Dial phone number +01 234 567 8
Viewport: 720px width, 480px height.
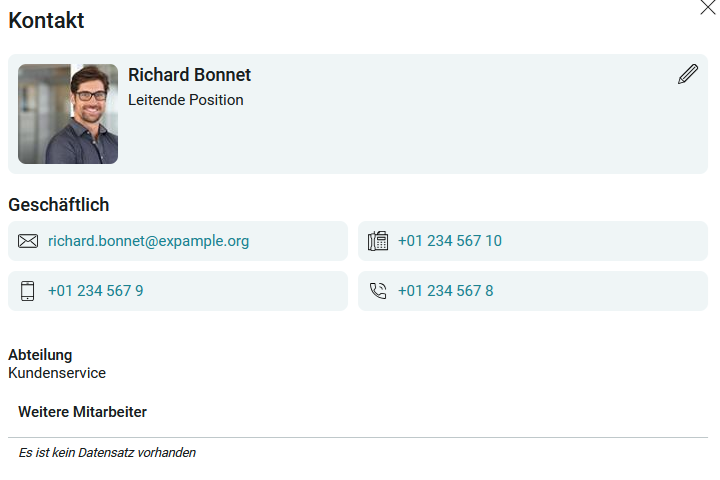tap(445, 291)
